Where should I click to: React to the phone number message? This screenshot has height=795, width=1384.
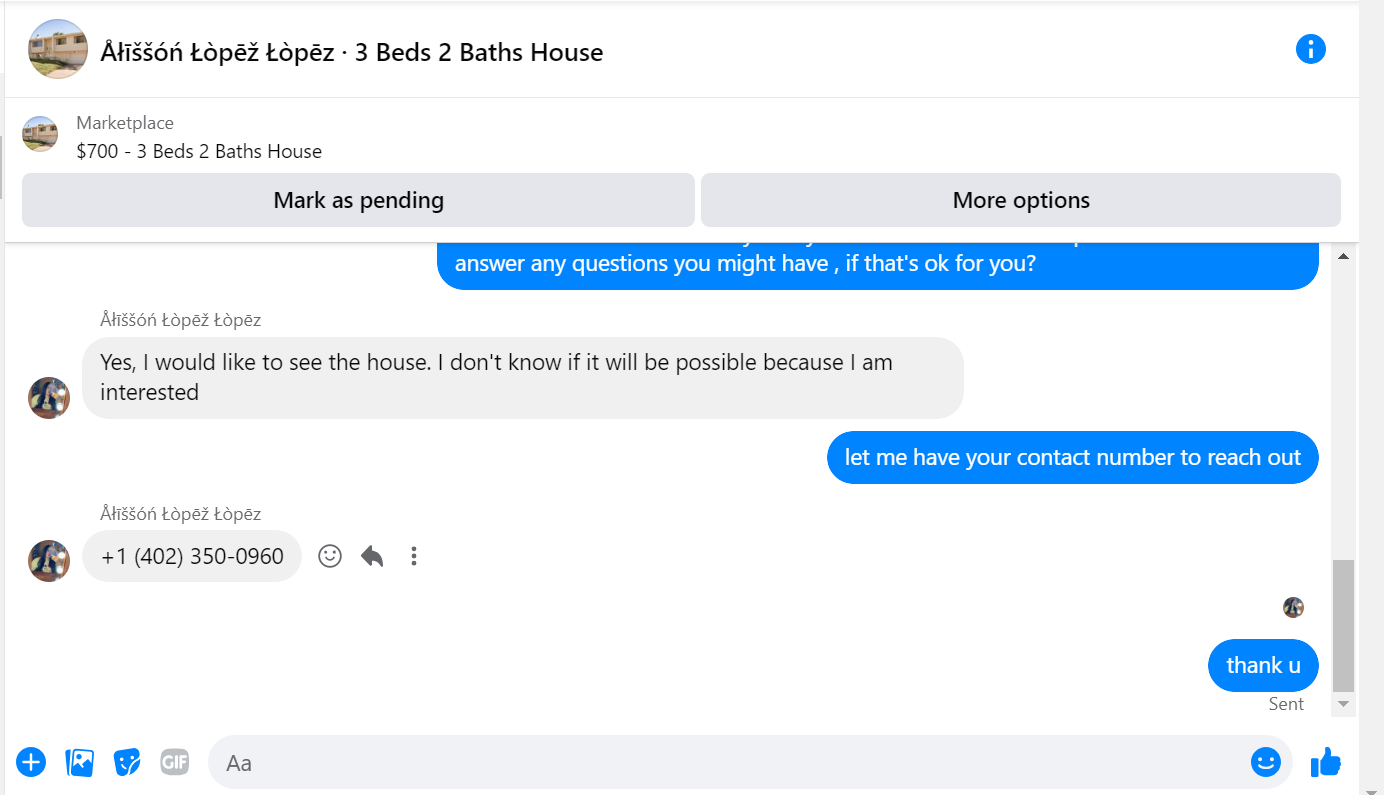tap(330, 556)
